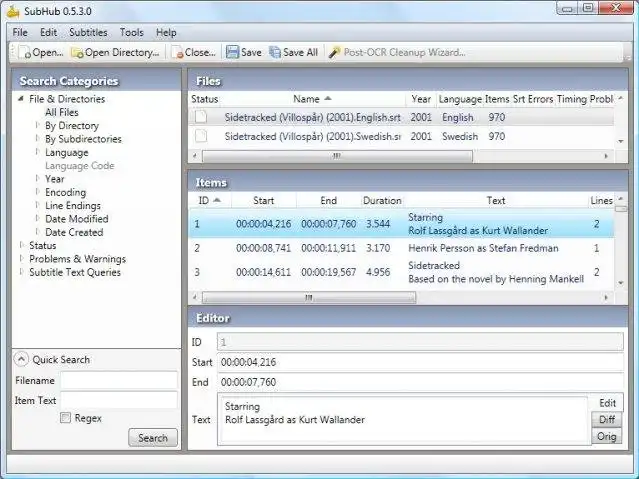Sort items by the Duration column header
The image size is (639, 479).
(x=382, y=201)
